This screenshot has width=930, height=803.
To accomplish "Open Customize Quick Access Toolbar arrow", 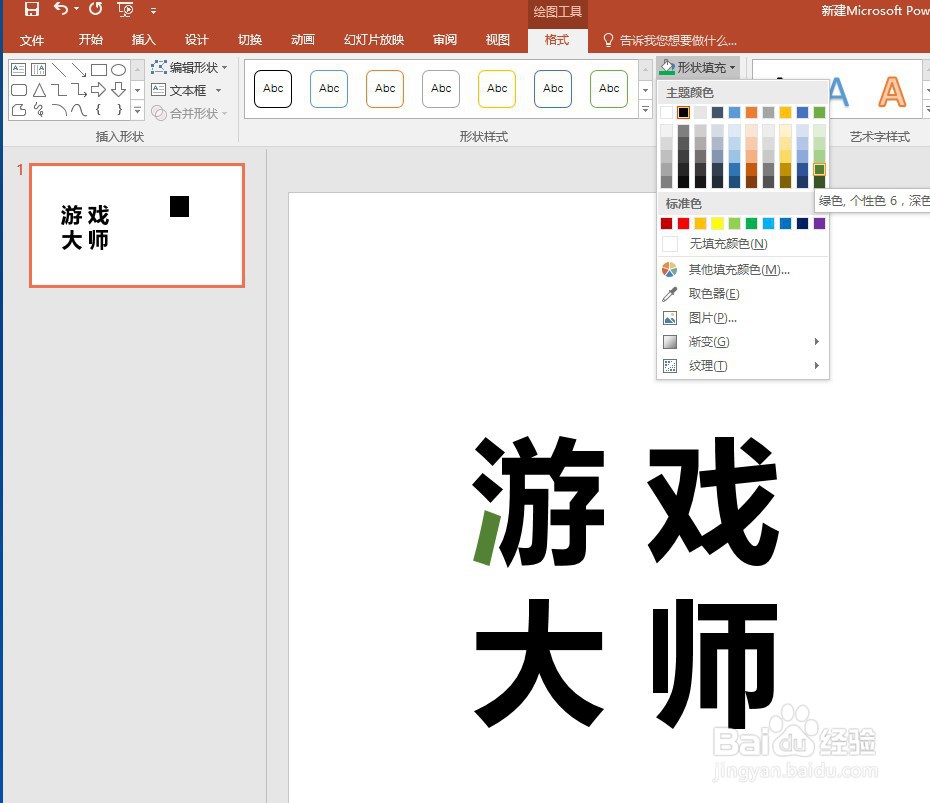I will point(153,10).
